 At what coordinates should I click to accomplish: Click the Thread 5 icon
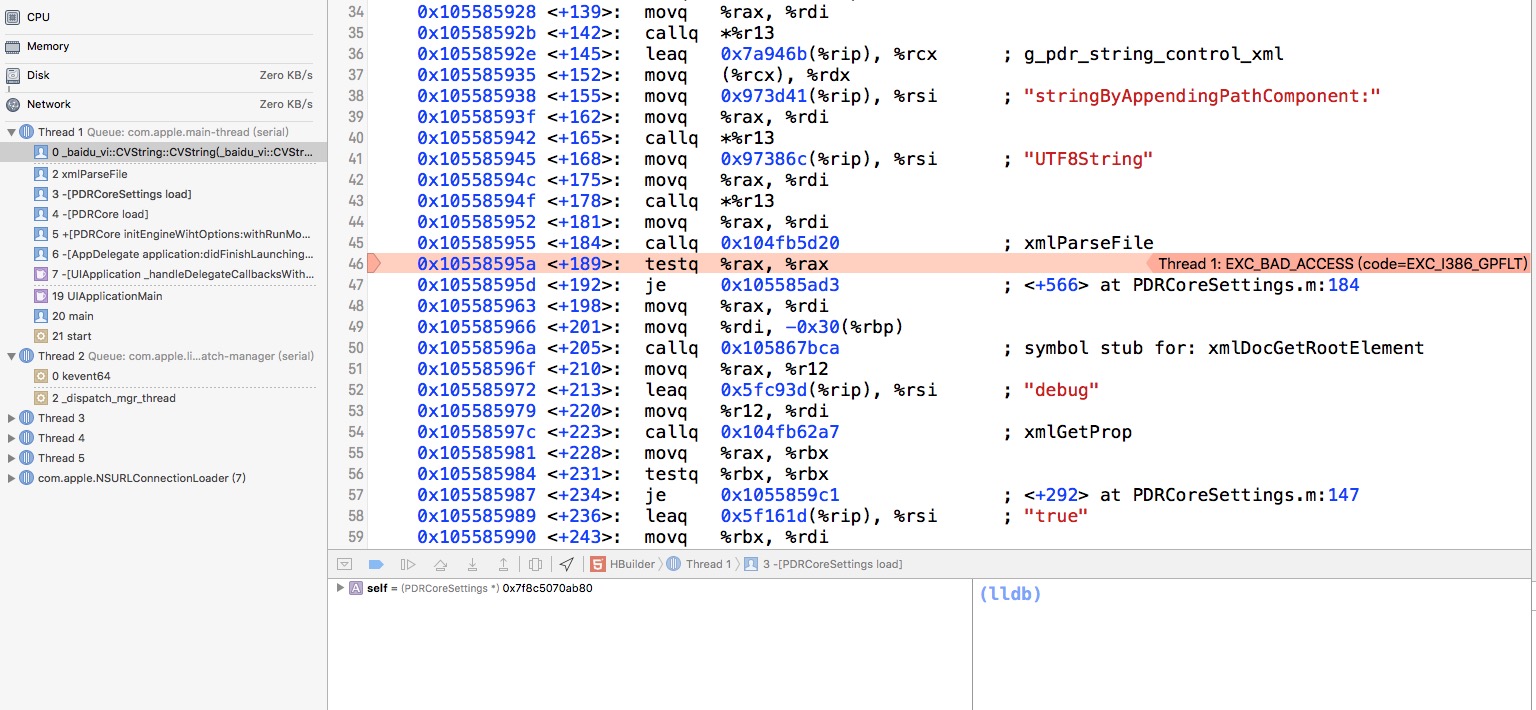[x=27, y=458]
